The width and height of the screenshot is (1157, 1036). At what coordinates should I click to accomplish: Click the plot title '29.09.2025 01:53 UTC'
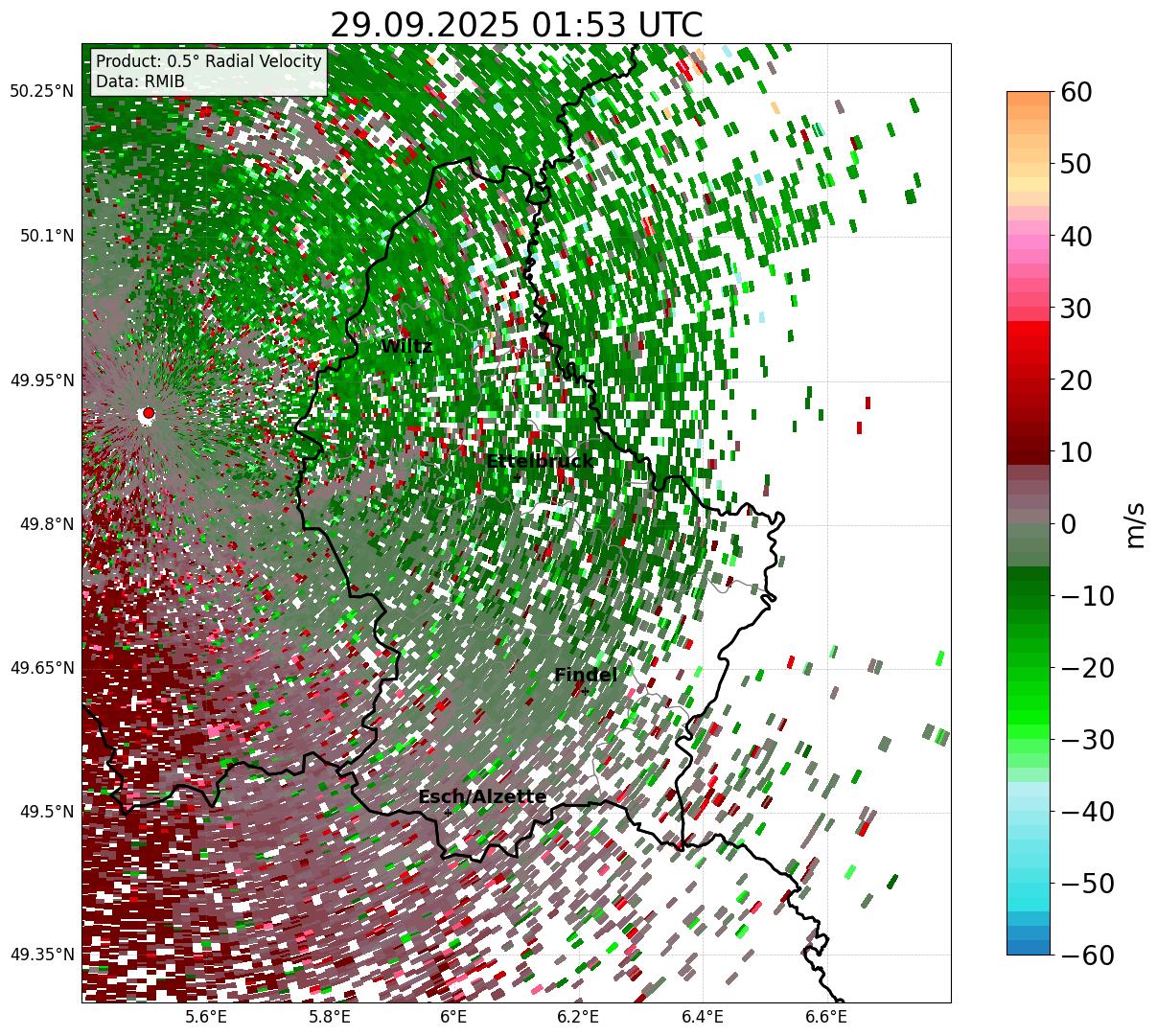point(516,25)
